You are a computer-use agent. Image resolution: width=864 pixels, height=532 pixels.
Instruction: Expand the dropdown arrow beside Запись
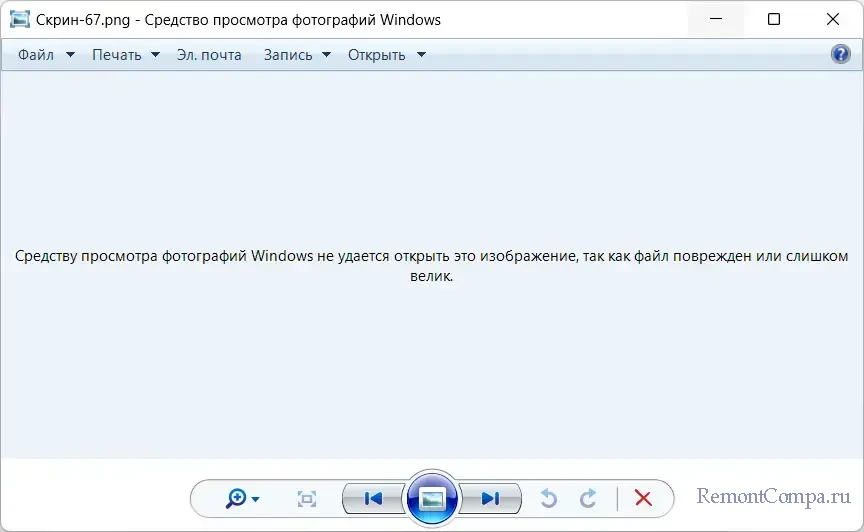(326, 55)
